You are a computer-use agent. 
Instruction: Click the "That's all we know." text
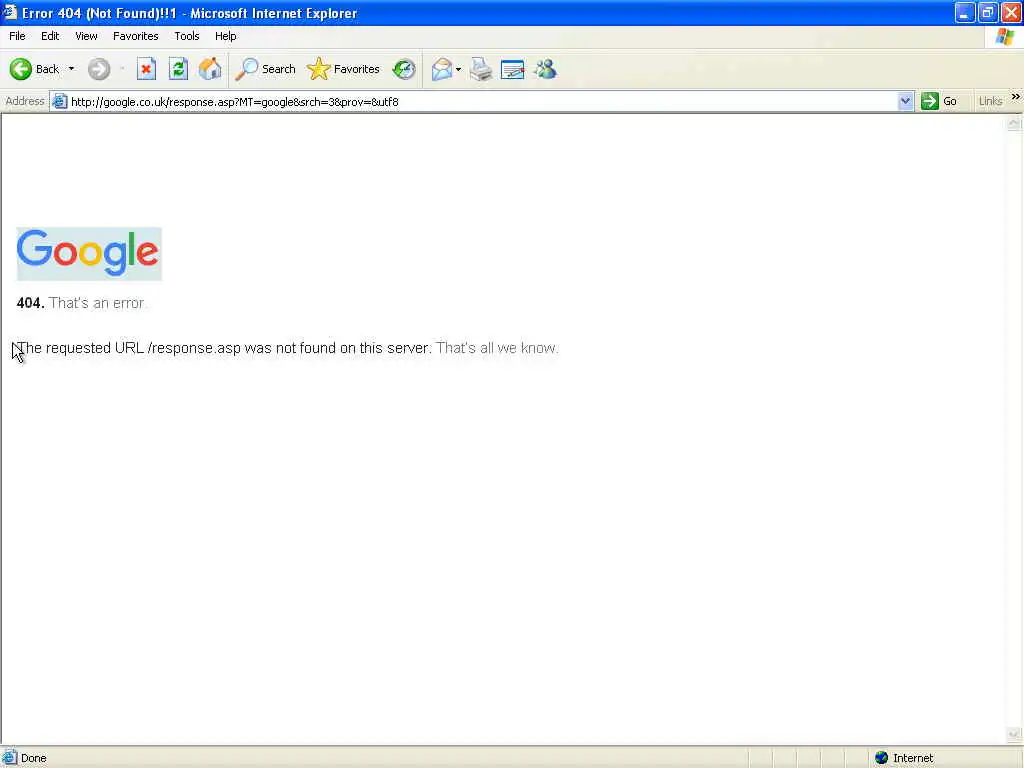[497, 348]
